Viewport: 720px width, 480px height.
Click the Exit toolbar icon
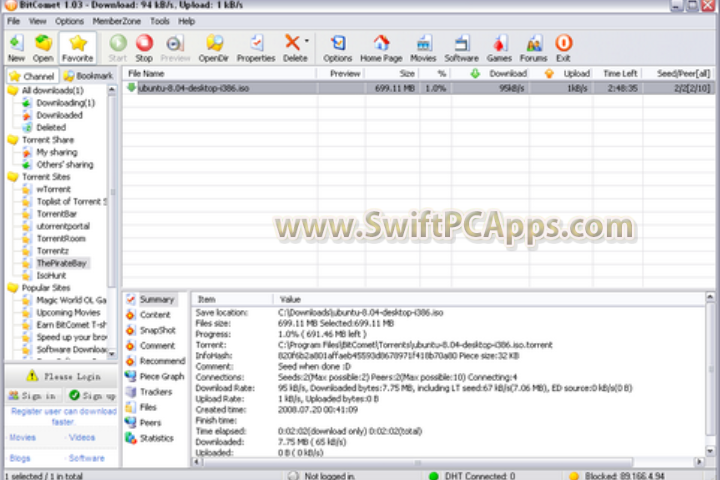tap(563, 48)
